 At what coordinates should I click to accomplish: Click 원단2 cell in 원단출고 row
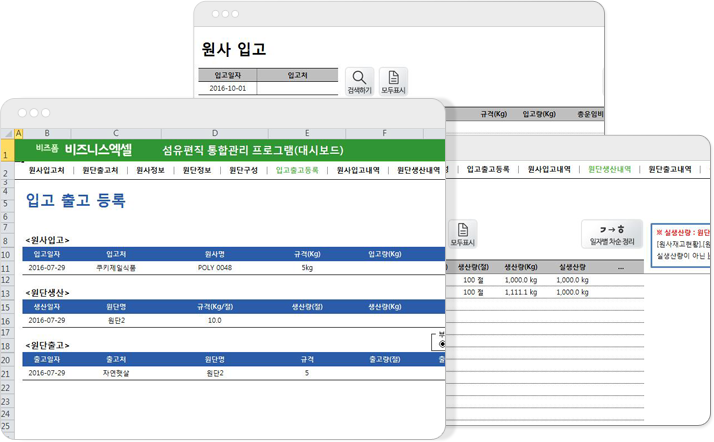click(215, 373)
